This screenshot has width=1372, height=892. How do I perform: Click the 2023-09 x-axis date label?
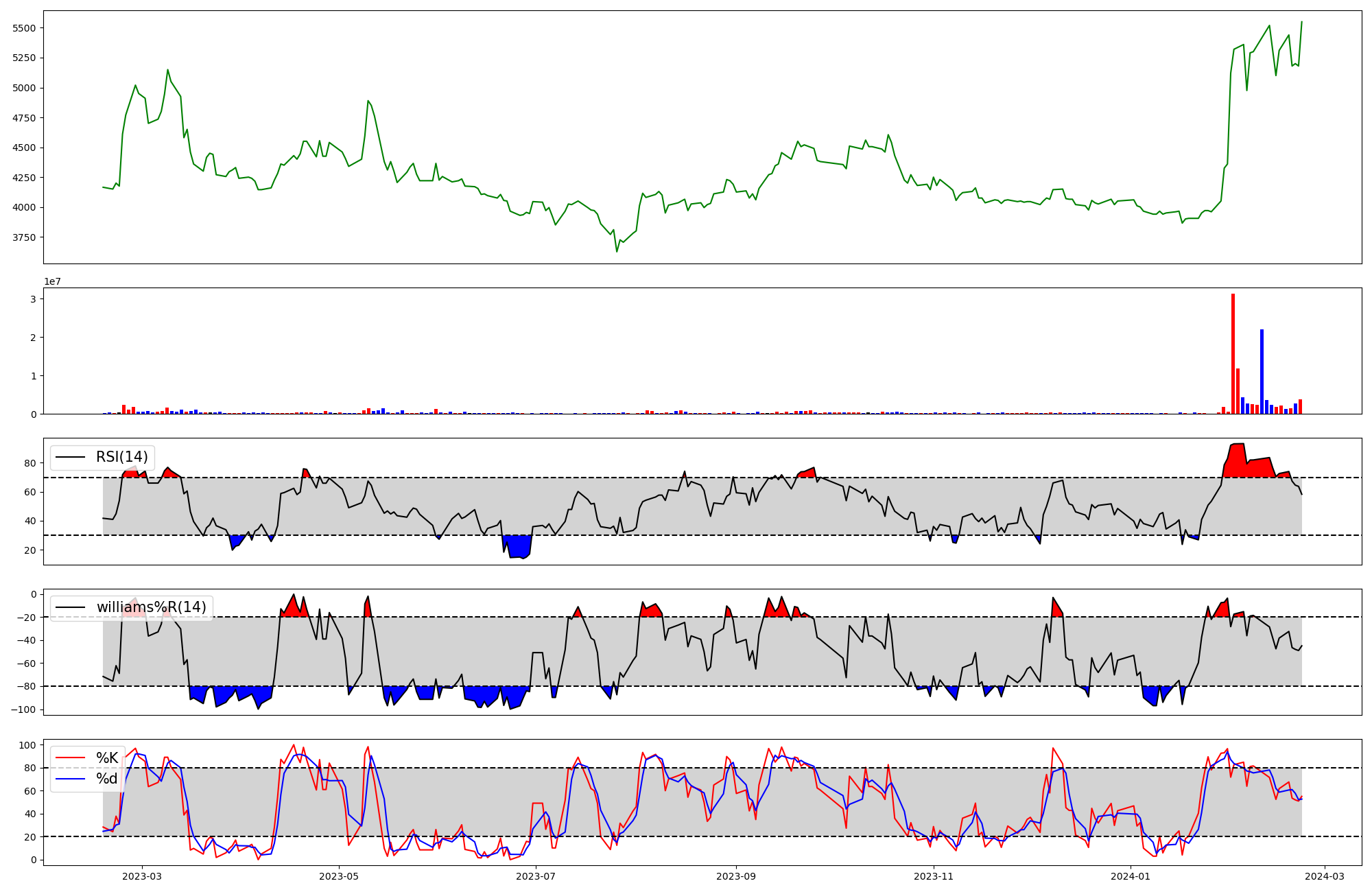click(x=736, y=876)
